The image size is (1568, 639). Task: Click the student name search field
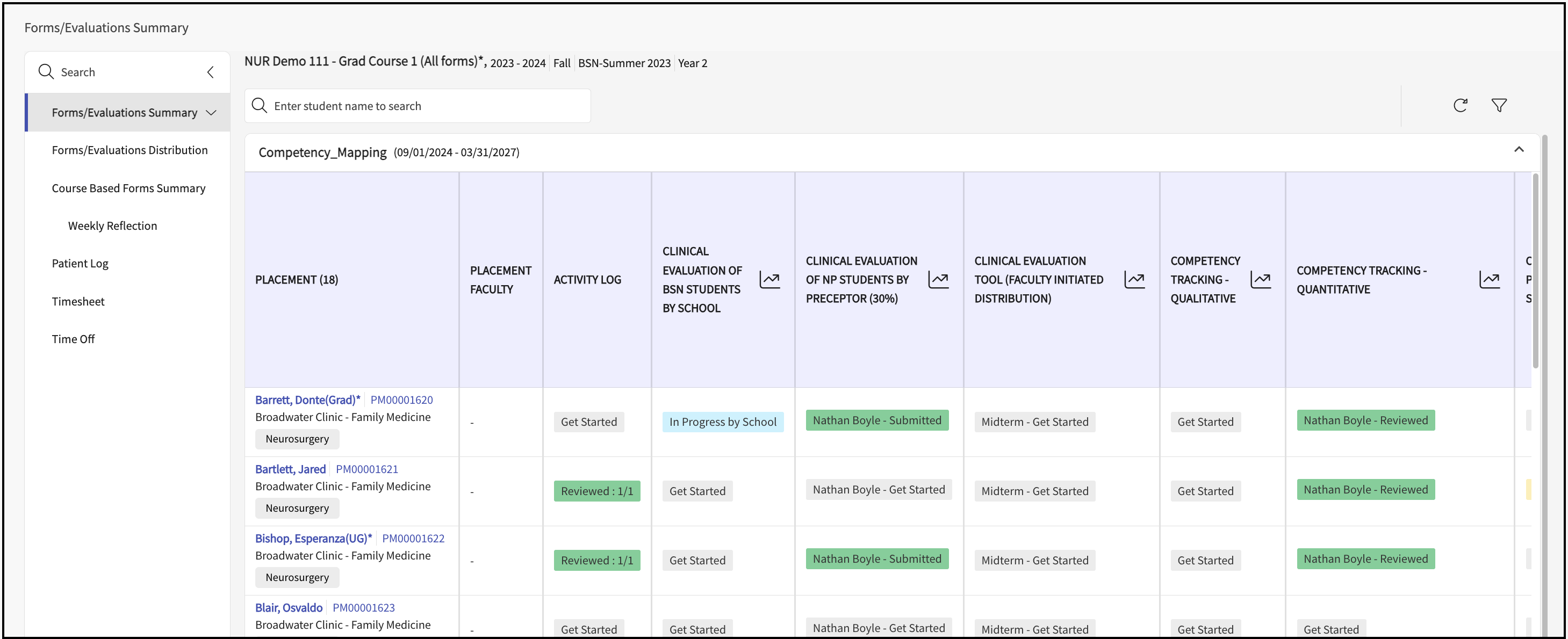pyautogui.click(x=418, y=106)
